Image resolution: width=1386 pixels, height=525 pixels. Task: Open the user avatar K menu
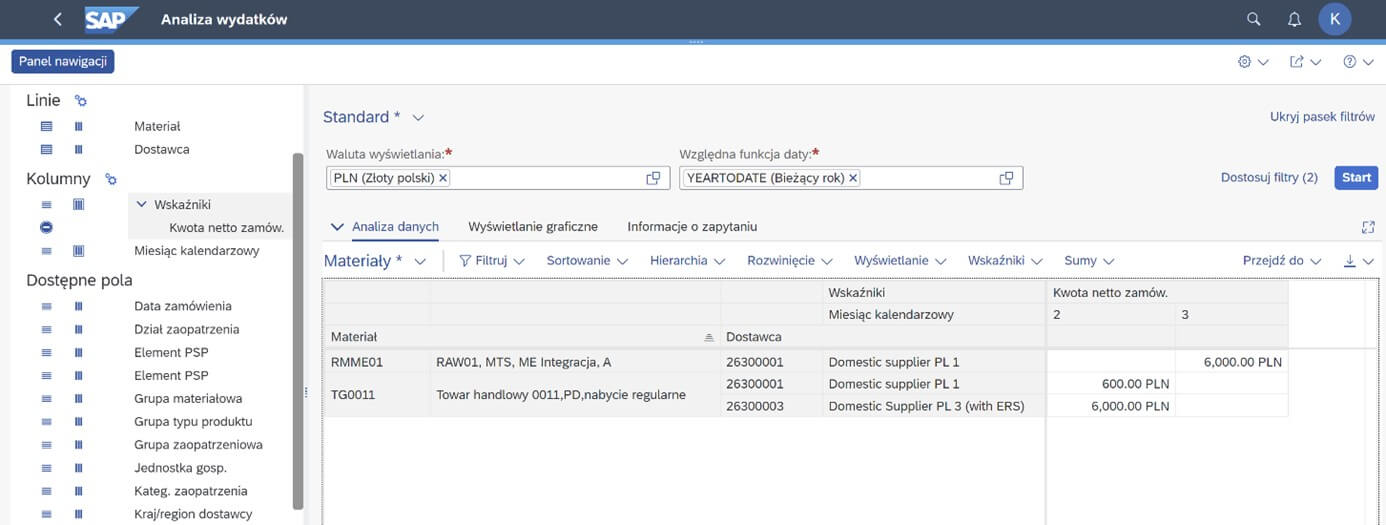pos(1334,19)
